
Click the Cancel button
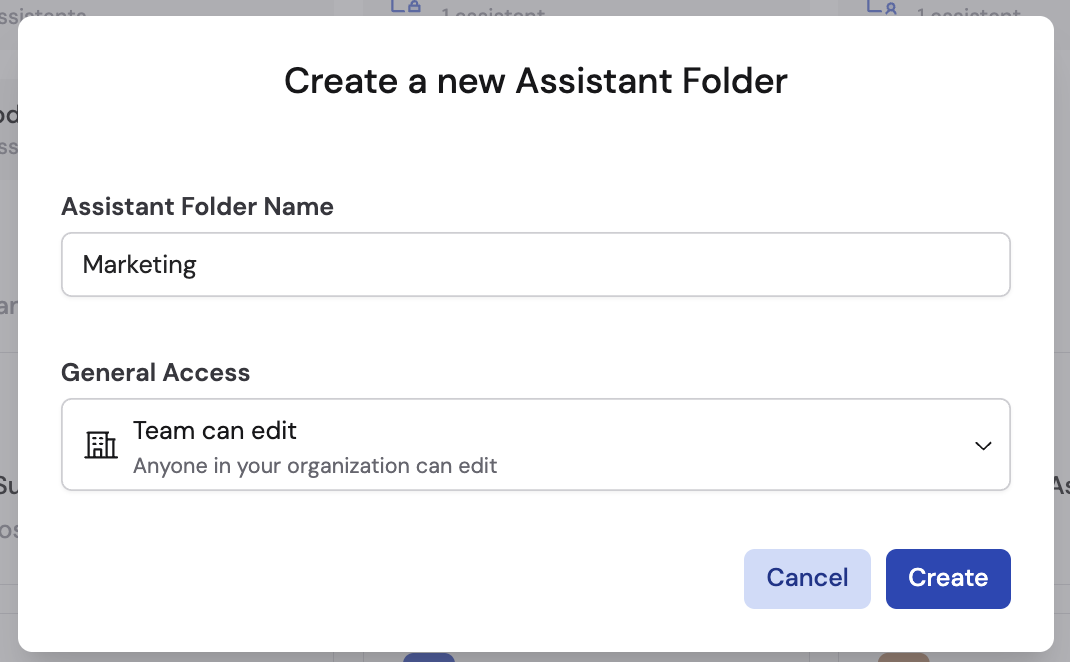[807, 578]
